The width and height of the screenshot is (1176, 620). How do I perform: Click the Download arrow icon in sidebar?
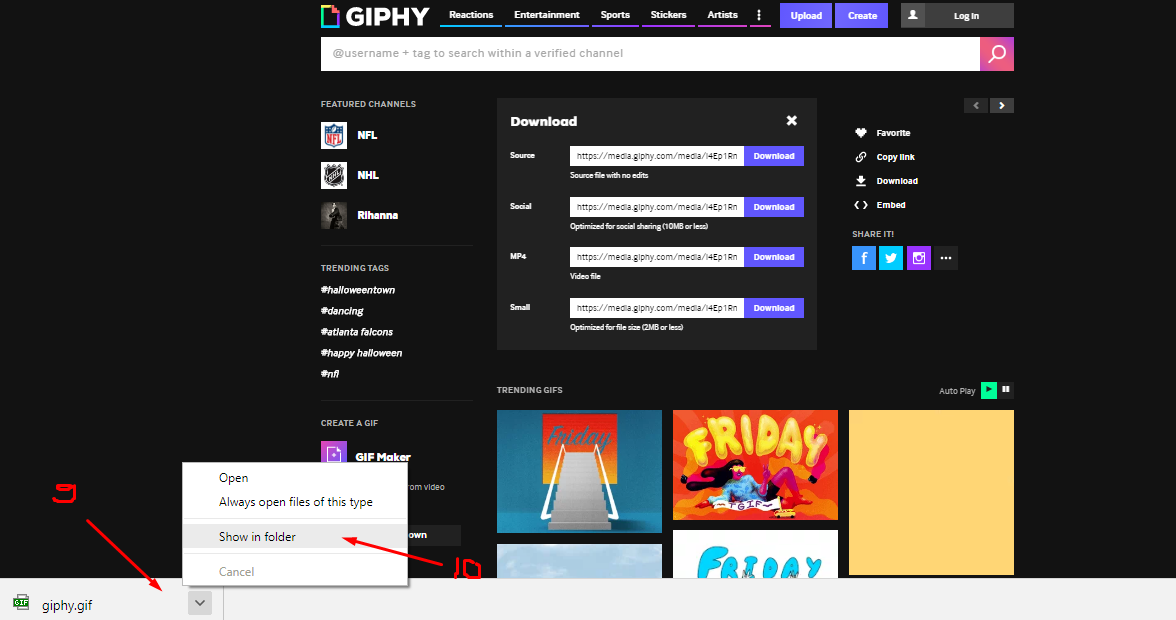tap(861, 181)
